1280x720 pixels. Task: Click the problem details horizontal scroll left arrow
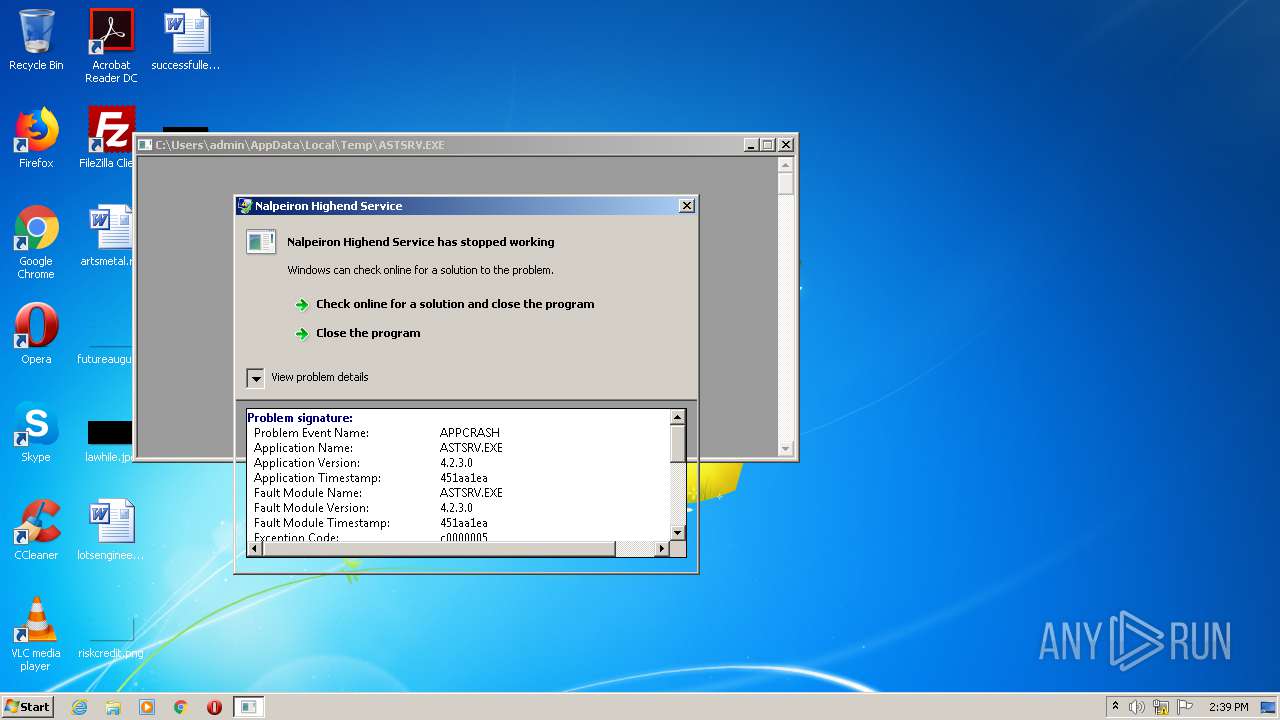255,549
